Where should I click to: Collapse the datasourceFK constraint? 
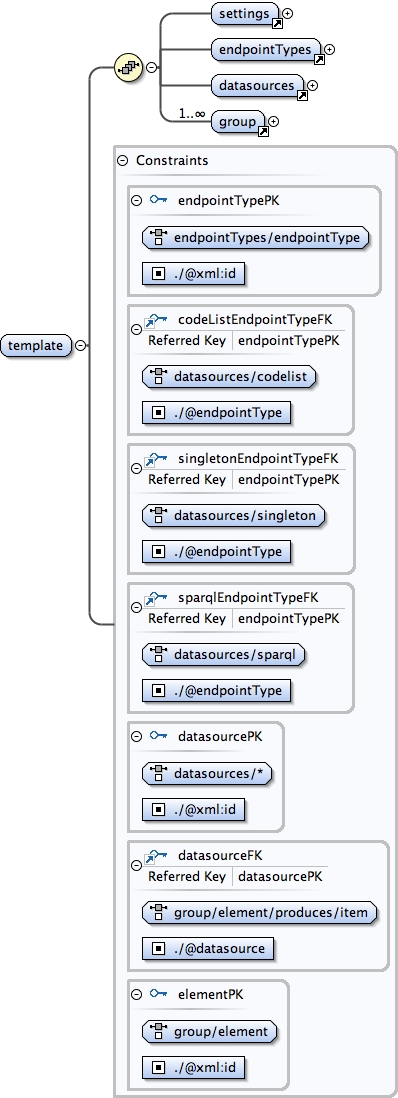point(137,866)
